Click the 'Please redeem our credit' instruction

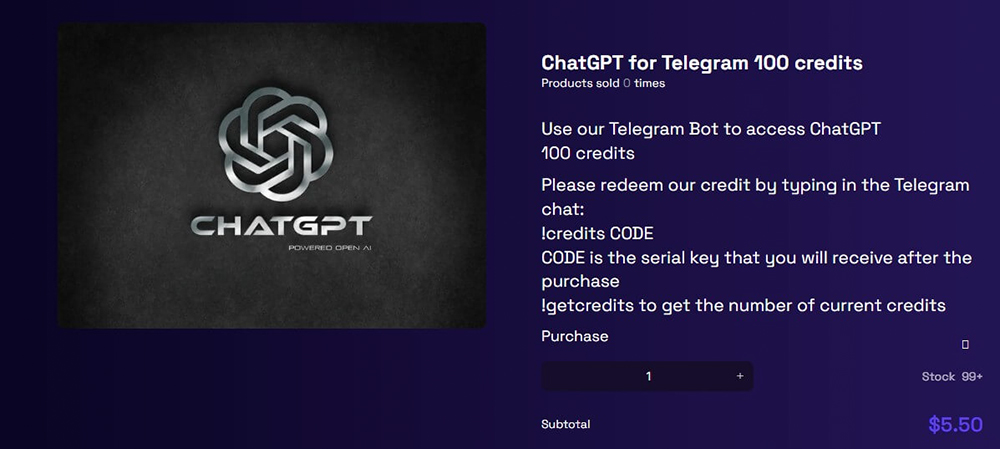755,197
